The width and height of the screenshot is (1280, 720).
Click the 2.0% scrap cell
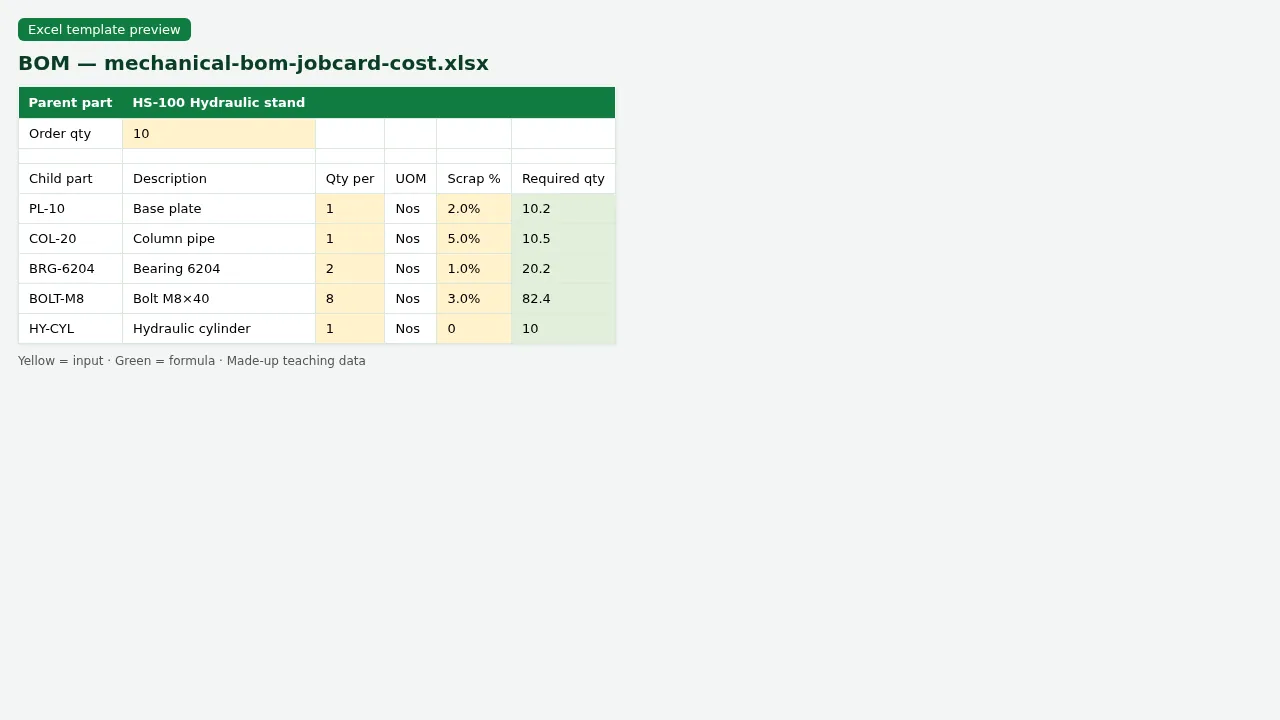click(x=474, y=209)
